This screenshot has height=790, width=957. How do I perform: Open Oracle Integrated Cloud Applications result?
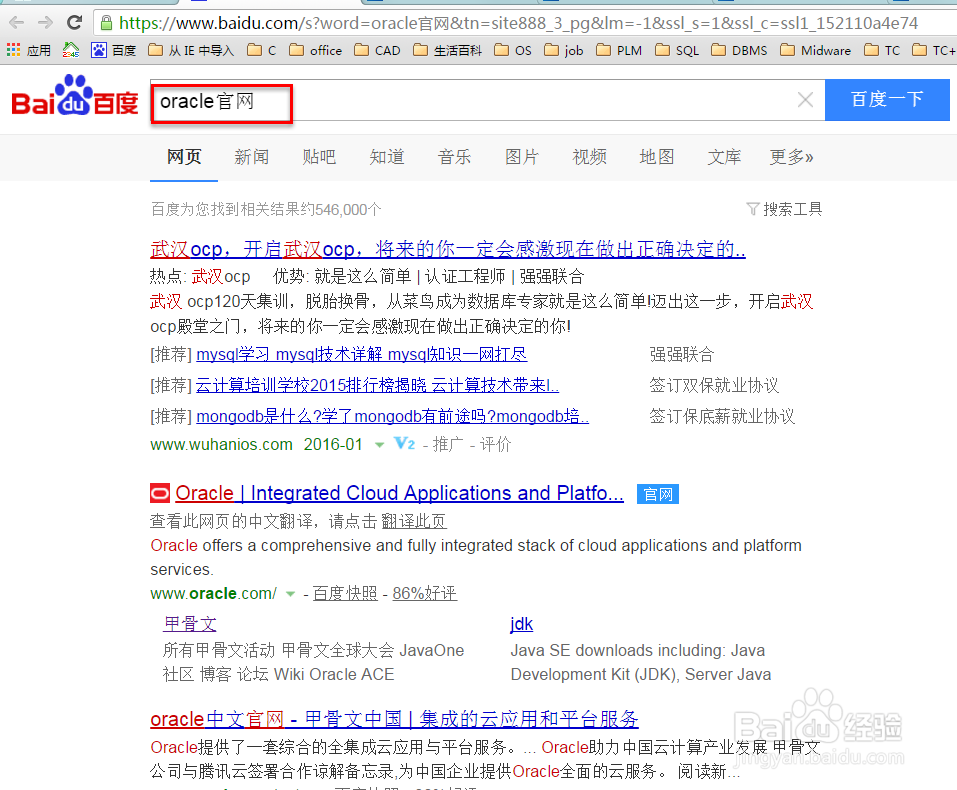399,493
